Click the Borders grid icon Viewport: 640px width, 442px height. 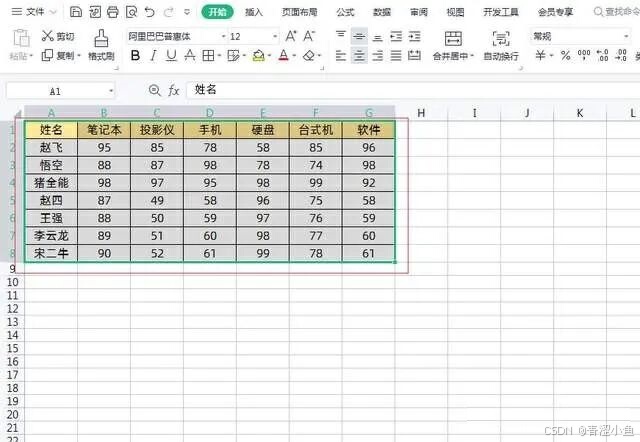coord(208,55)
